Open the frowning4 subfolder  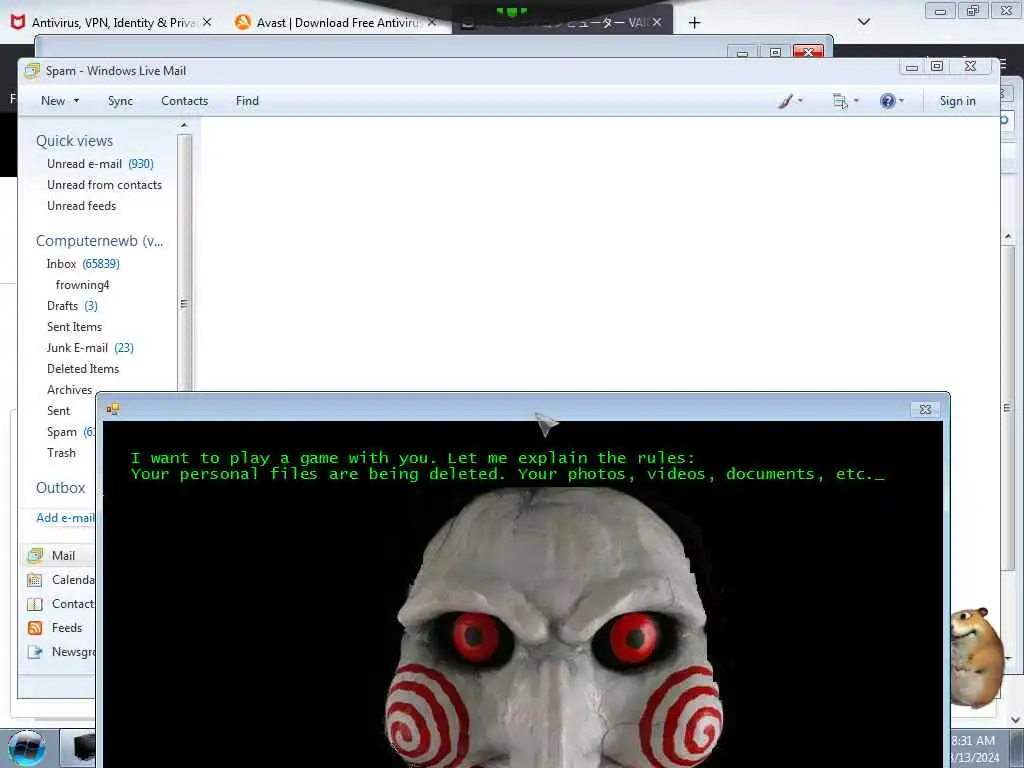pyautogui.click(x=82, y=285)
